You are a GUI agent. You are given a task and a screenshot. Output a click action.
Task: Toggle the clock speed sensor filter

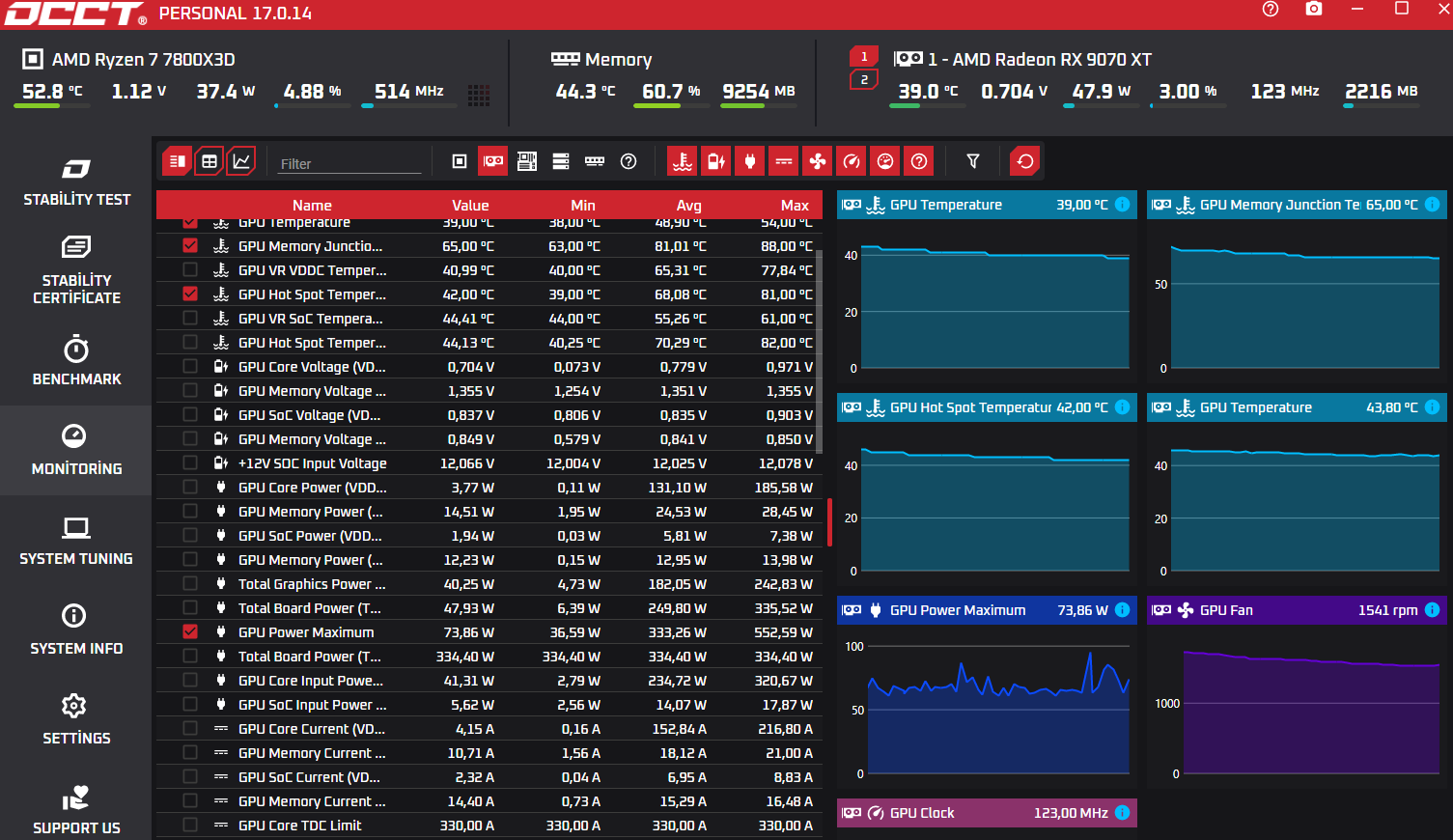852,161
